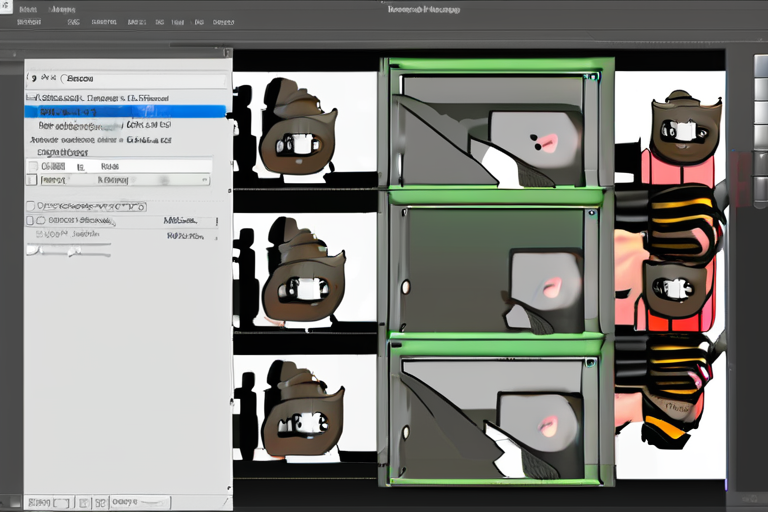This screenshot has width=768, height=512.
Task: Click the second square icon in the dialog's bottom bar
Action: tap(59, 500)
